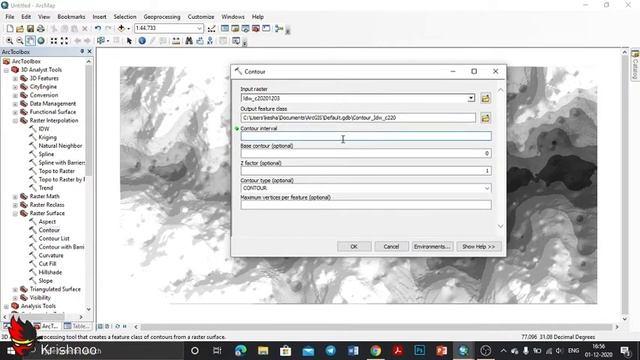Open the Input raster dropdown
This screenshot has height=360, width=640.
(x=471, y=98)
